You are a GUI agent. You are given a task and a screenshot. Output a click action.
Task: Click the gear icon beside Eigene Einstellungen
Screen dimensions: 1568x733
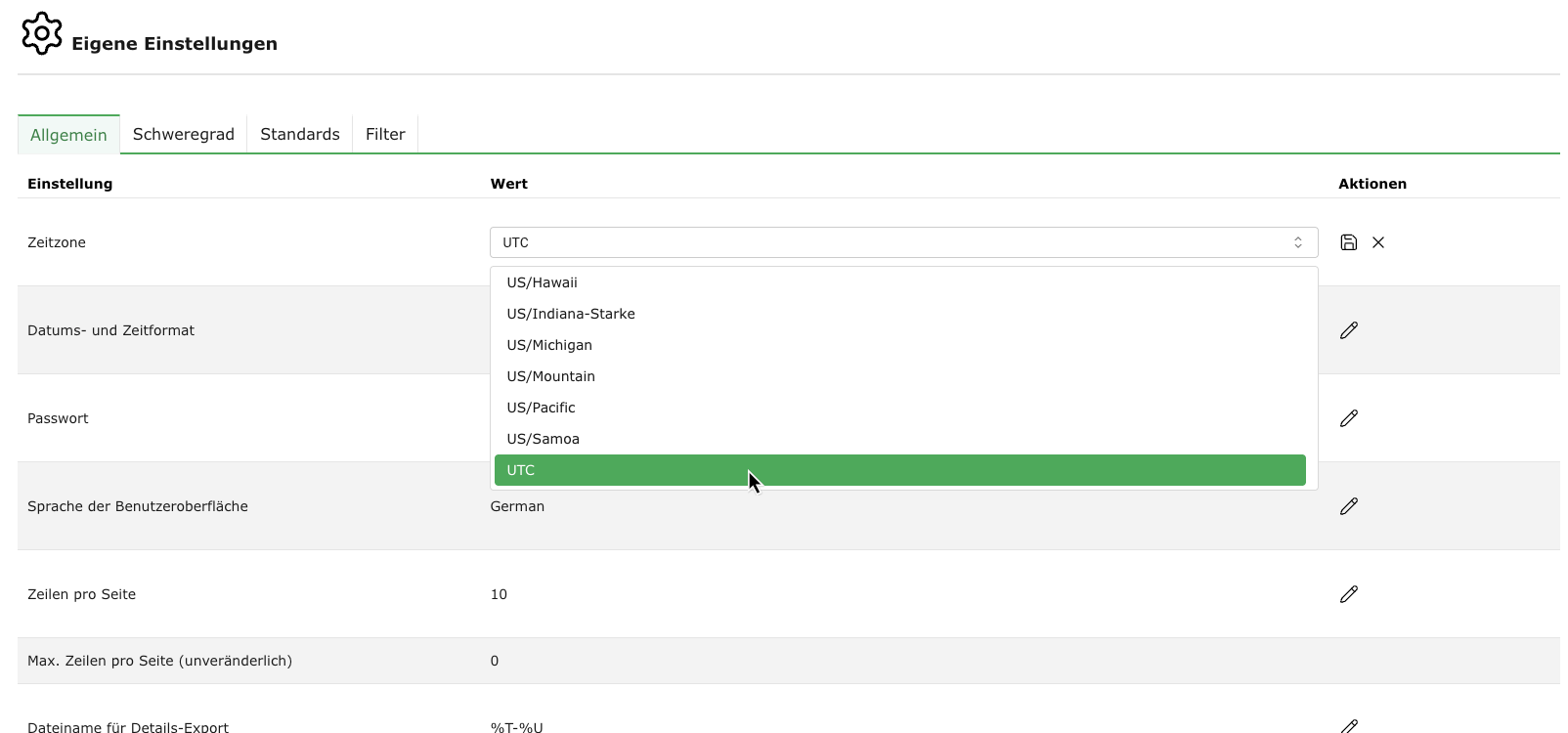click(42, 34)
